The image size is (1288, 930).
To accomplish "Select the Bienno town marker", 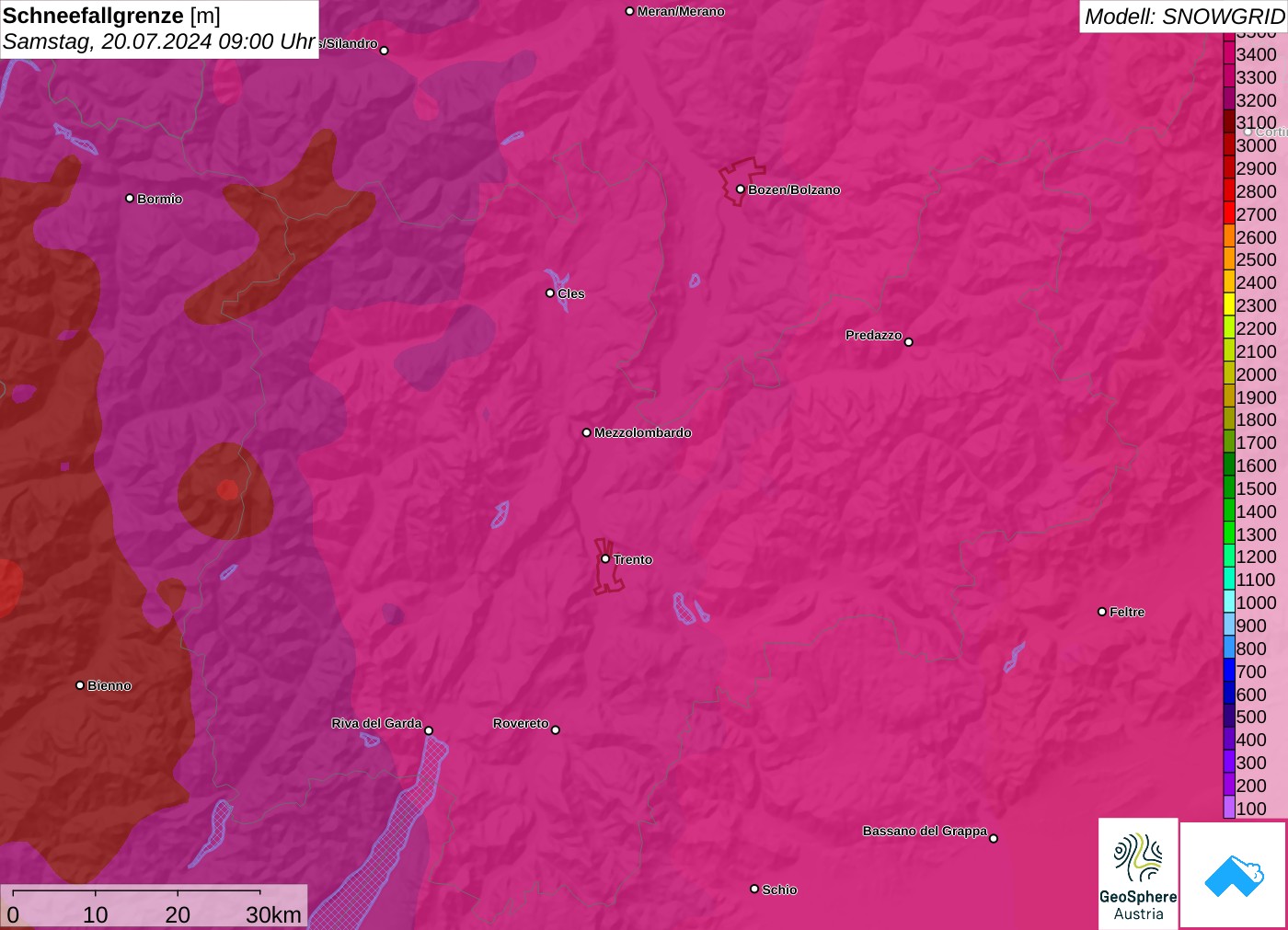I will [80, 685].
